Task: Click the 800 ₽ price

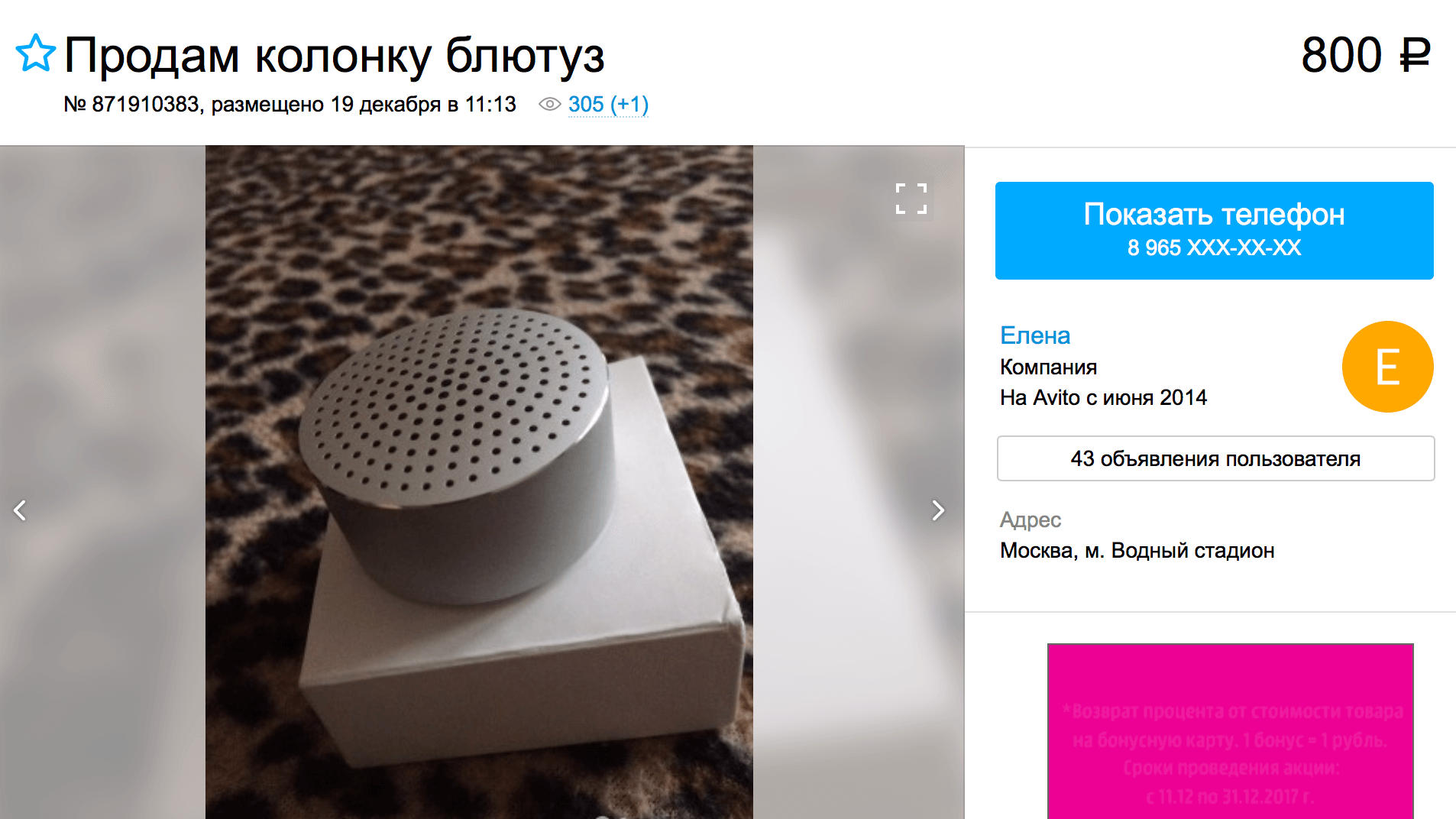Action: point(1365,55)
